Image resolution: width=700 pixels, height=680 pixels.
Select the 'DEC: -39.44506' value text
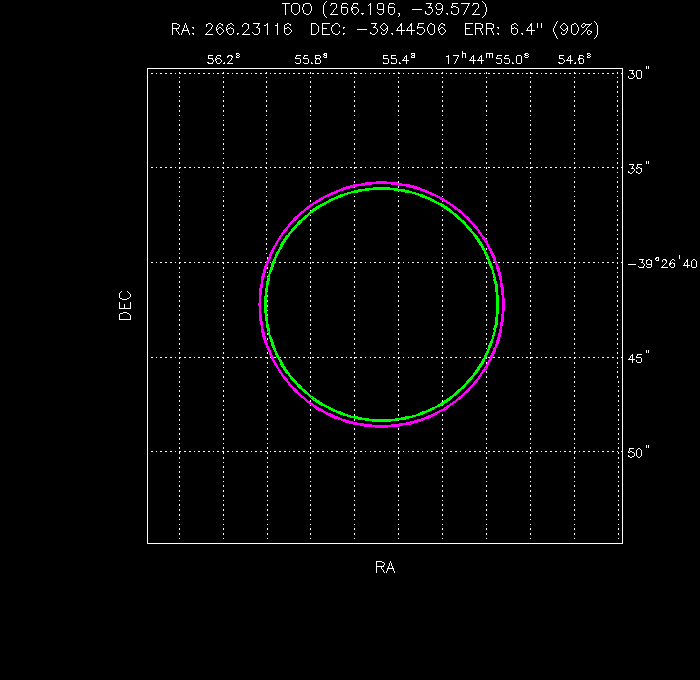(x=378, y=29)
